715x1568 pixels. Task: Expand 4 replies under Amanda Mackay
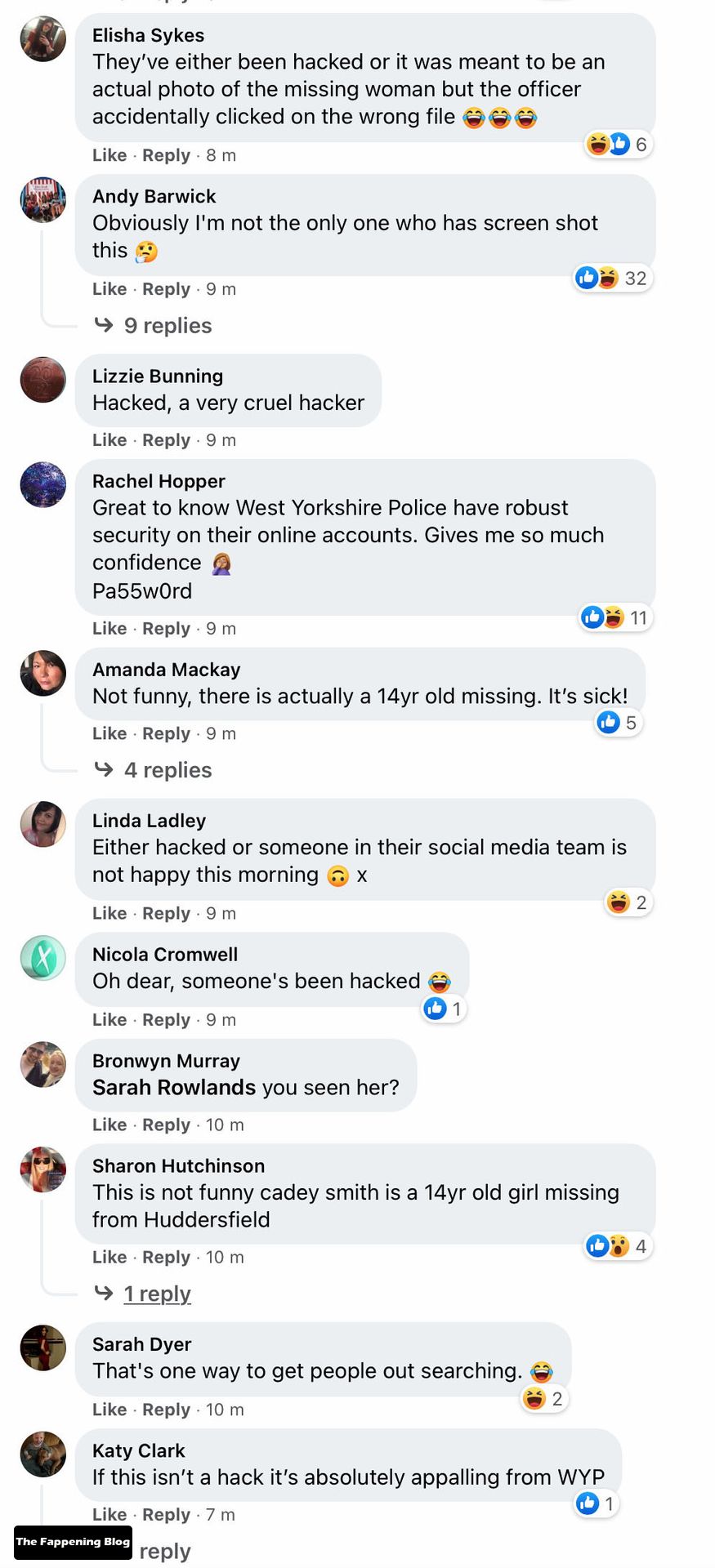(x=168, y=770)
